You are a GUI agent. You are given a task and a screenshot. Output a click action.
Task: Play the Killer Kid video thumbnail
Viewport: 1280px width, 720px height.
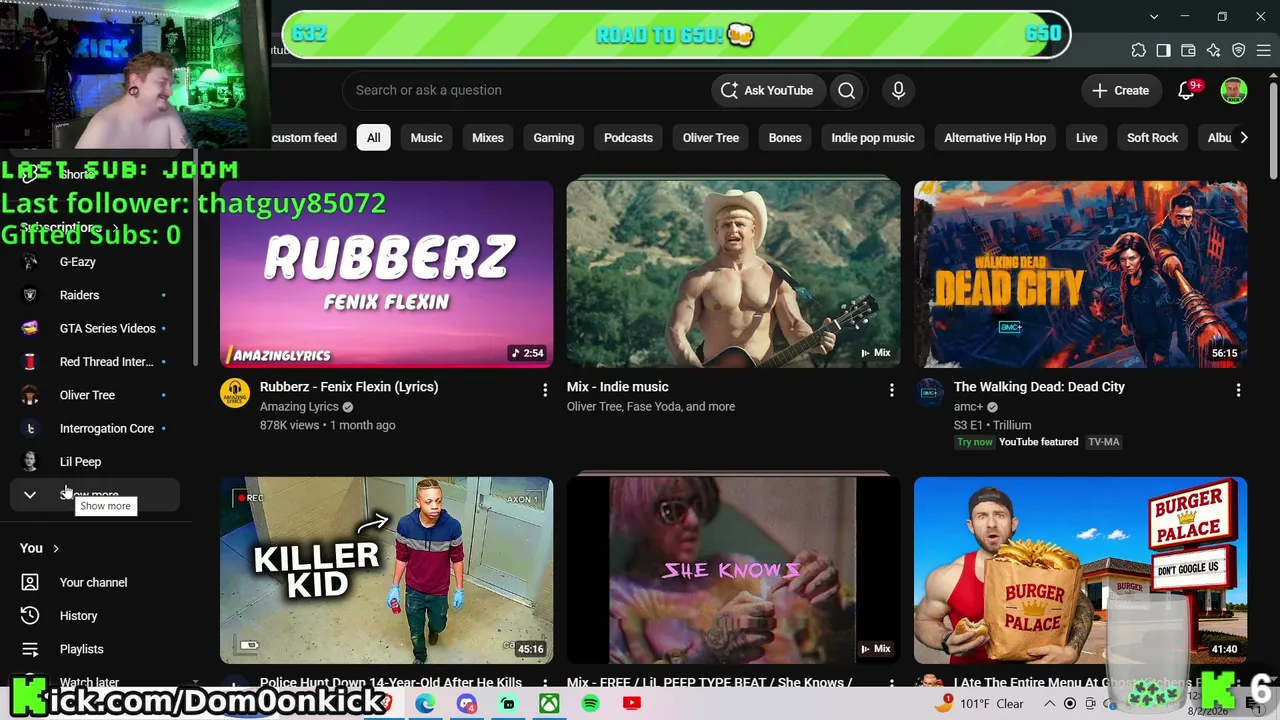(386, 570)
